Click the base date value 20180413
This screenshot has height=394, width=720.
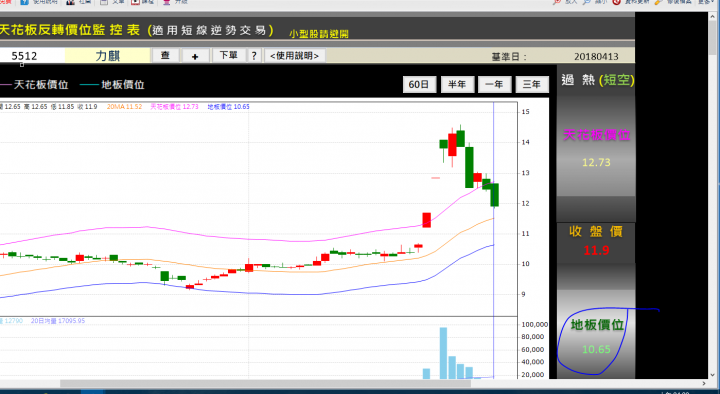[x=596, y=56]
